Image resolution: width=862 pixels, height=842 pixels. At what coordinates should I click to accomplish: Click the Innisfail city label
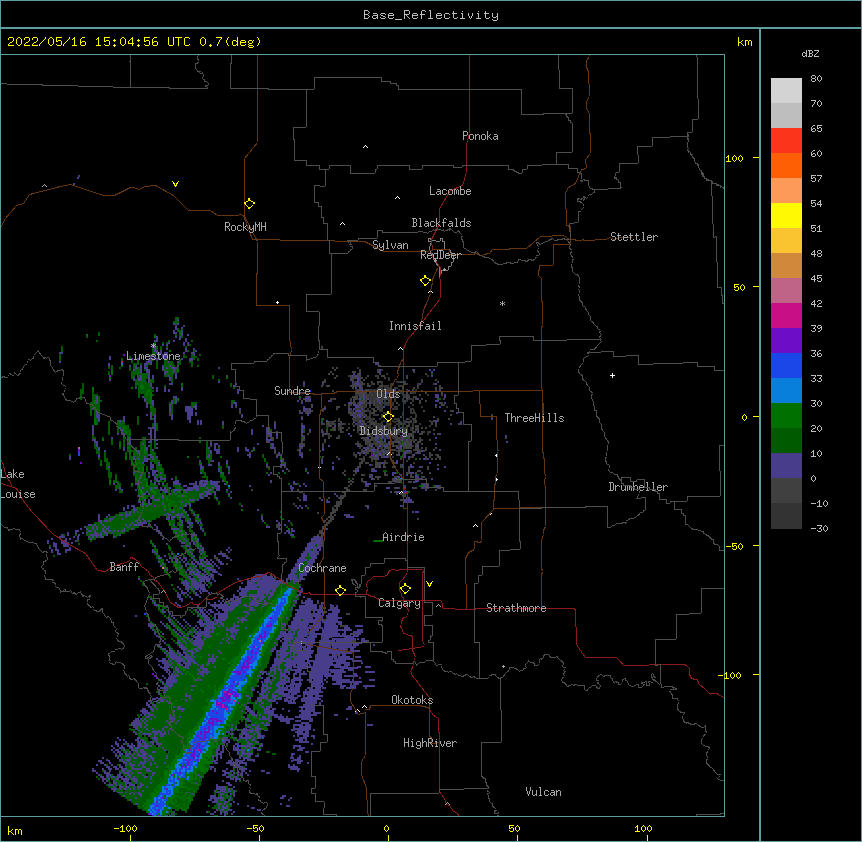pos(415,326)
